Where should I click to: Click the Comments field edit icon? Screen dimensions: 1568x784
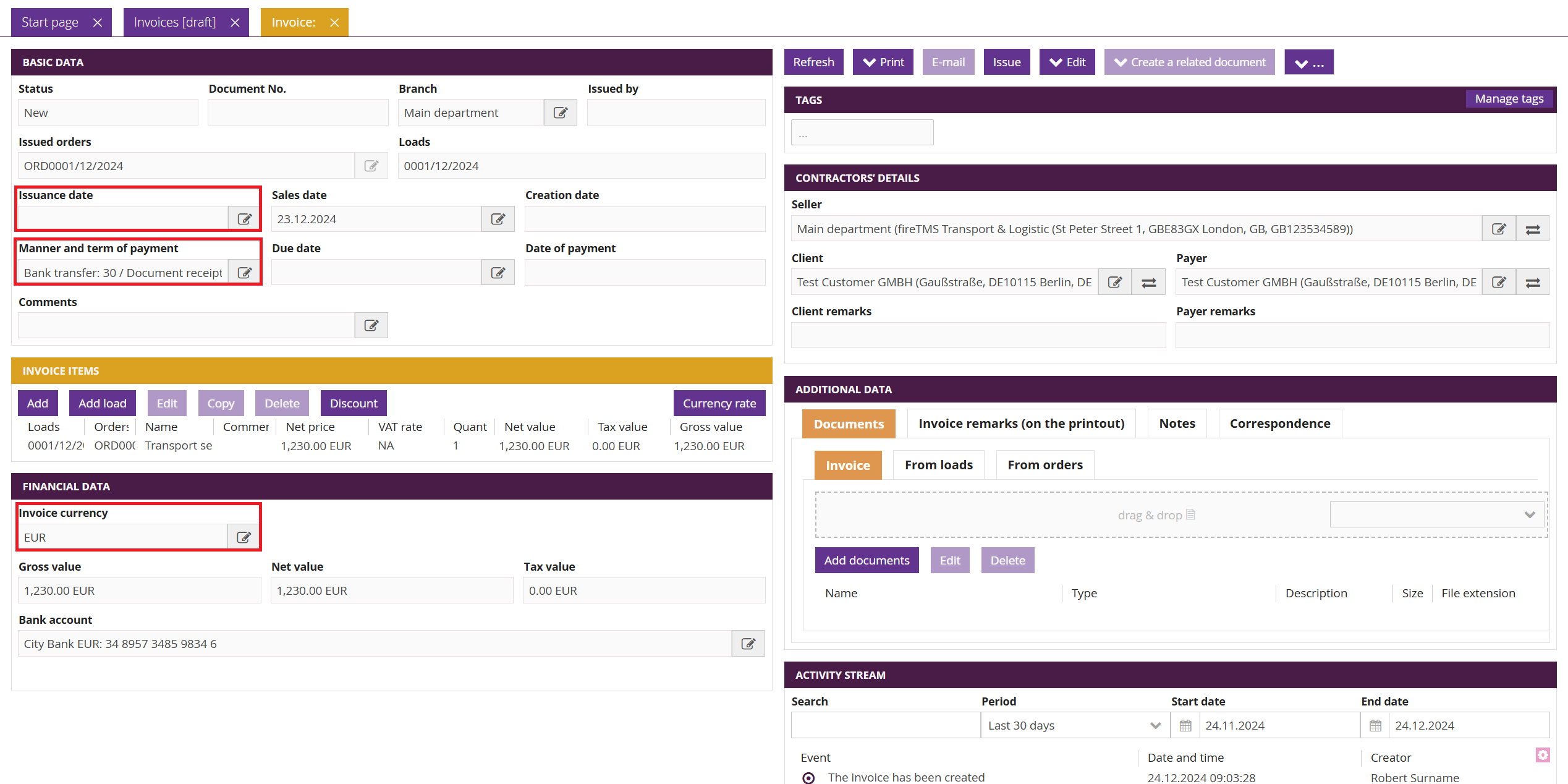tap(371, 325)
